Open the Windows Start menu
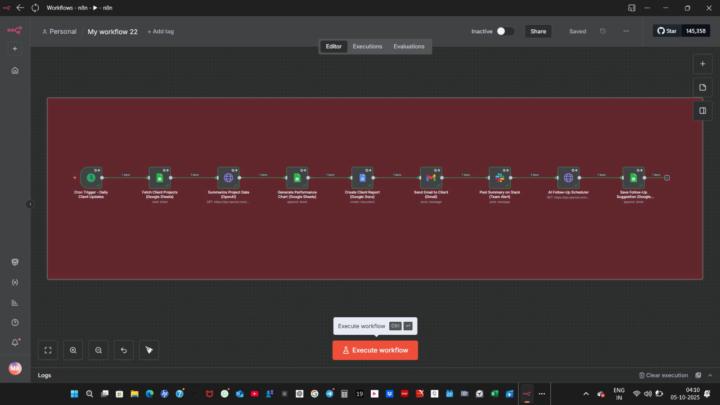This screenshot has width=720, height=405. [74, 394]
